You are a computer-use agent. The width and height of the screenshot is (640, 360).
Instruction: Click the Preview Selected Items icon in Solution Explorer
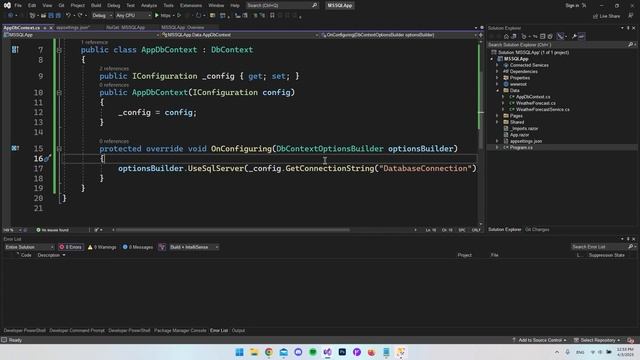point(582,36)
